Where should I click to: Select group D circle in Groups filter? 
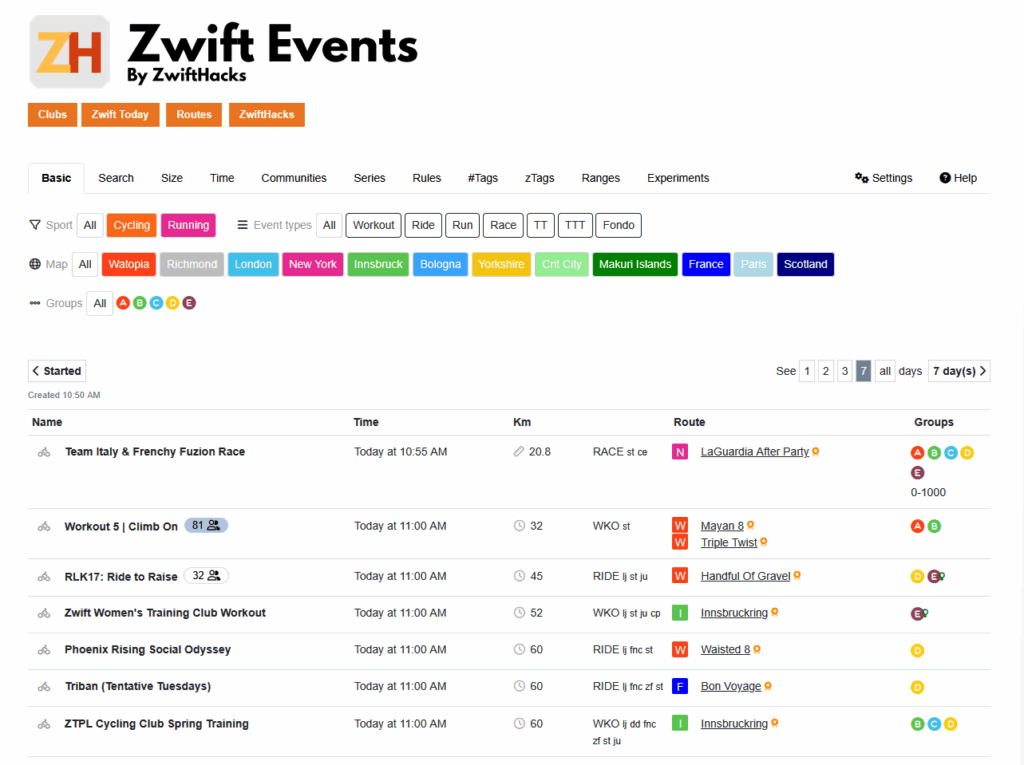172,303
